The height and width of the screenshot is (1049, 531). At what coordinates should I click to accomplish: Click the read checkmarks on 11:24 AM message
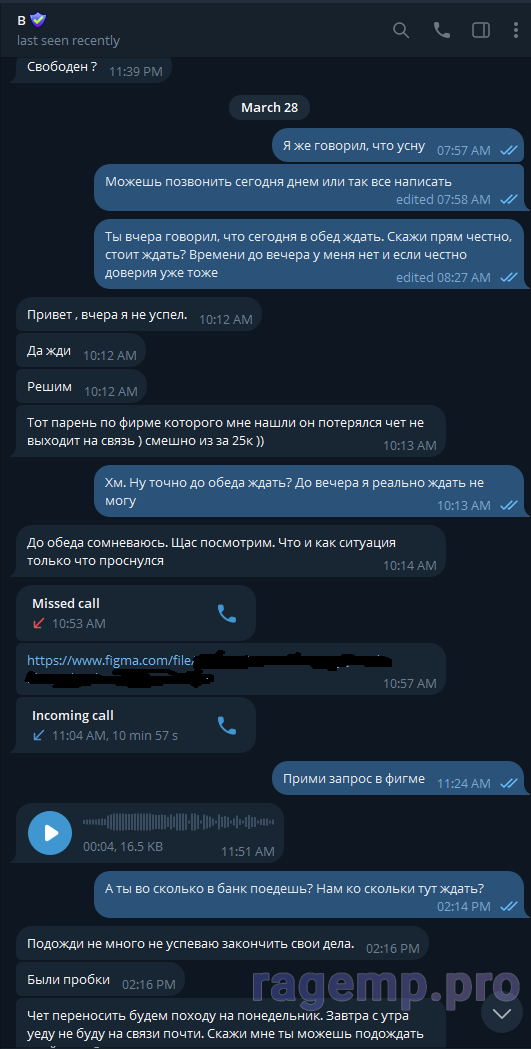(x=509, y=783)
